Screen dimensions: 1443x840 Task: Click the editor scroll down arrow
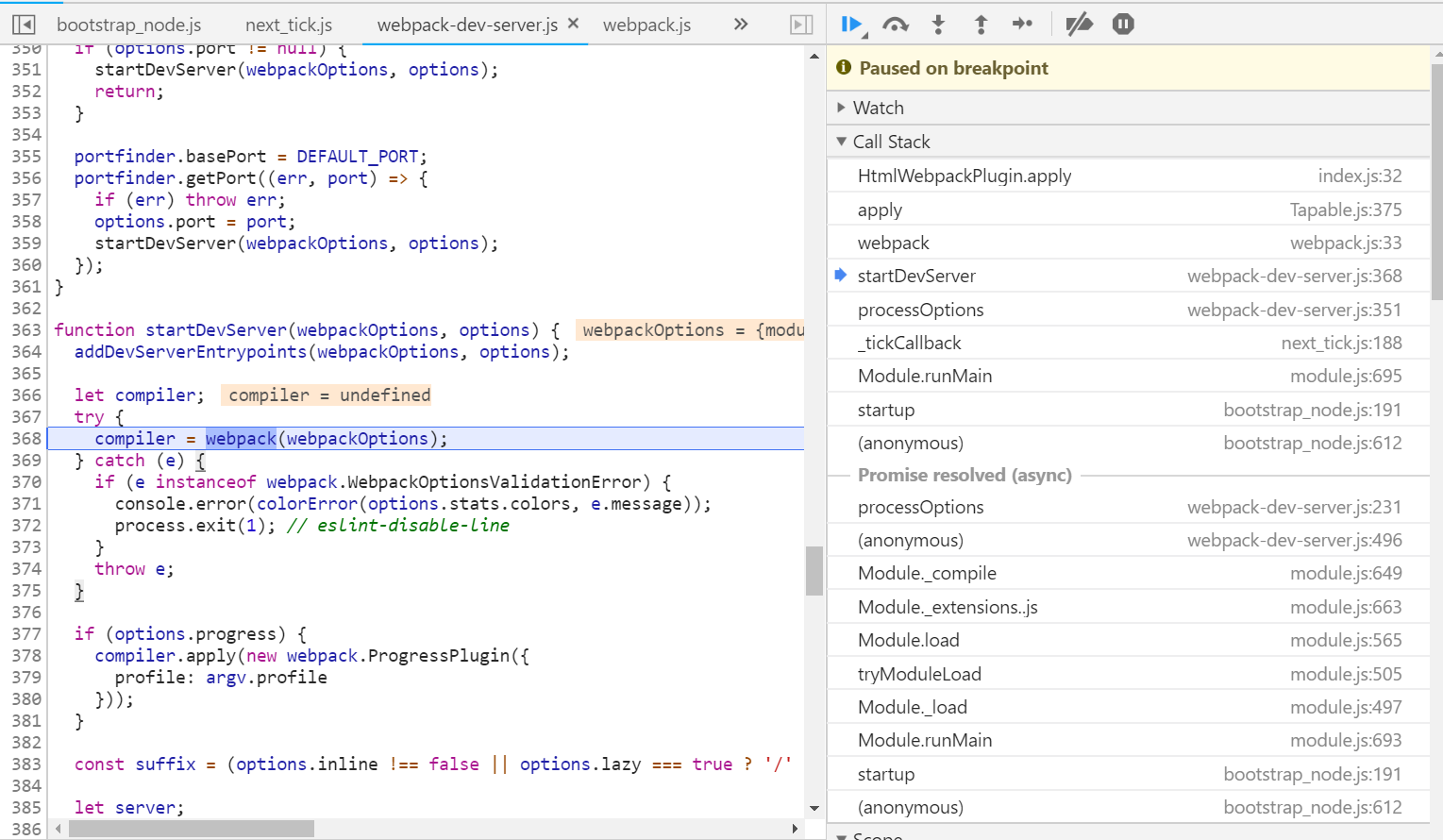tap(814, 809)
